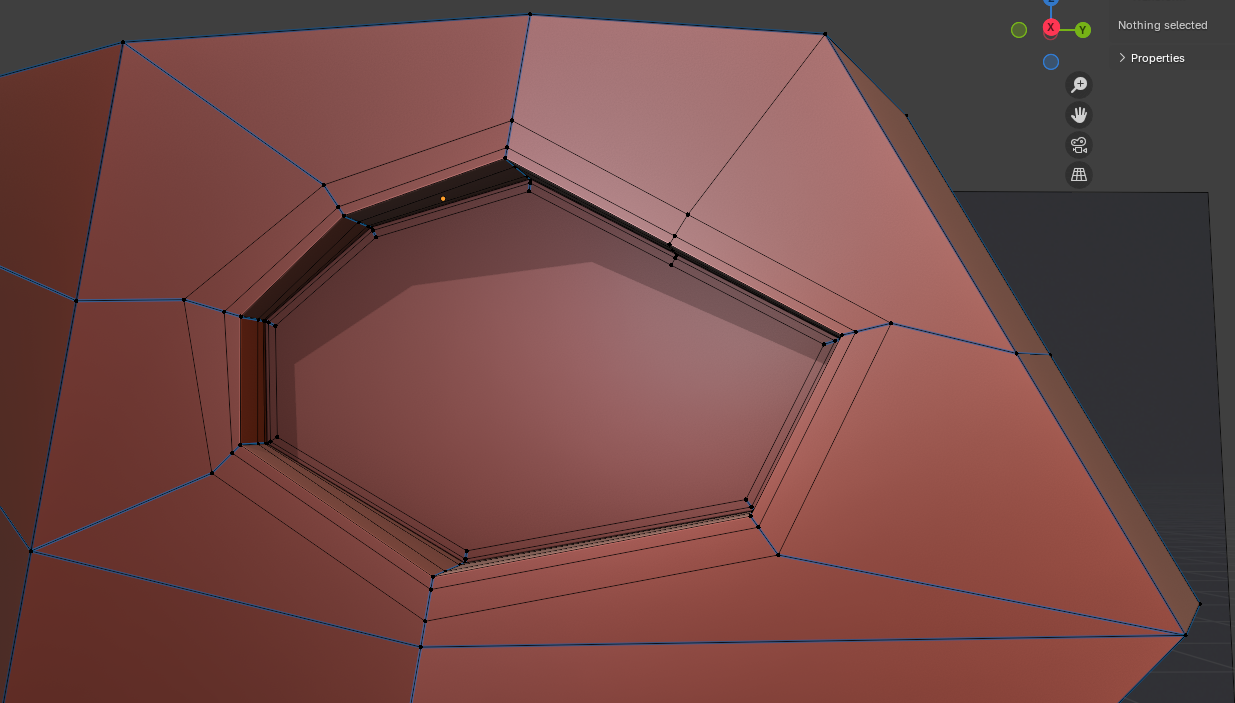Image resolution: width=1235 pixels, height=703 pixels.
Task: Click the Pan hand icon to move the view
Action: pyautogui.click(x=1079, y=115)
